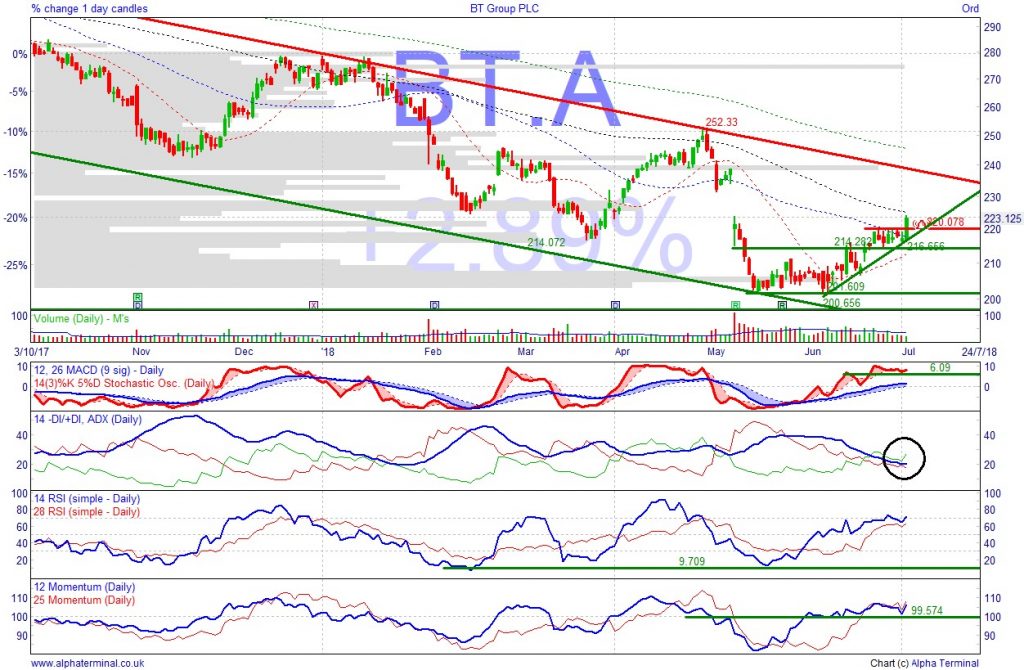Click the magenta X event marker near '18
Image resolution: width=1024 pixels, height=670 pixels.
(313, 305)
